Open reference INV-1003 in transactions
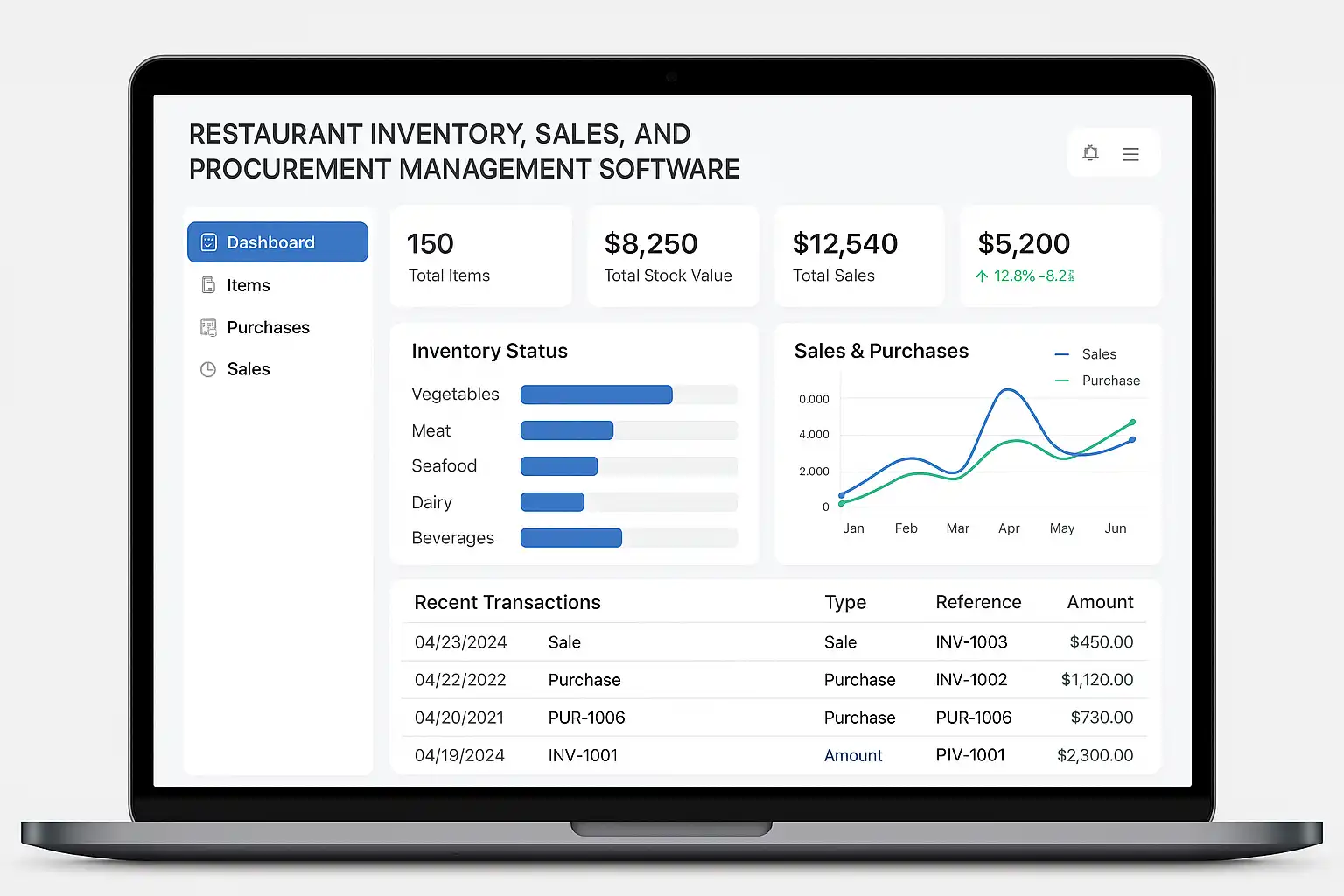1344x896 pixels. [971, 642]
